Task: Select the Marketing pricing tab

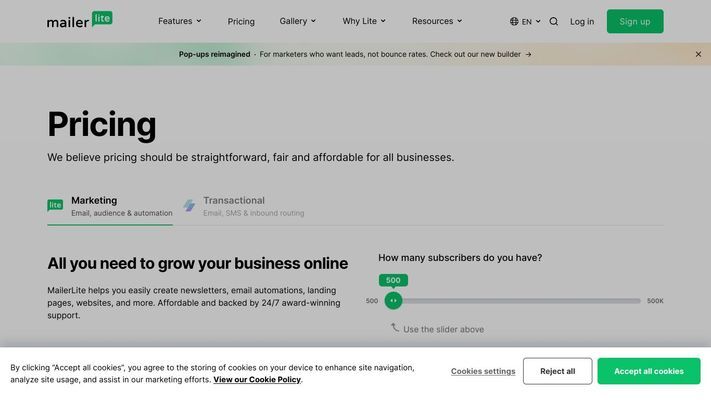Action: tap(110, 206)
